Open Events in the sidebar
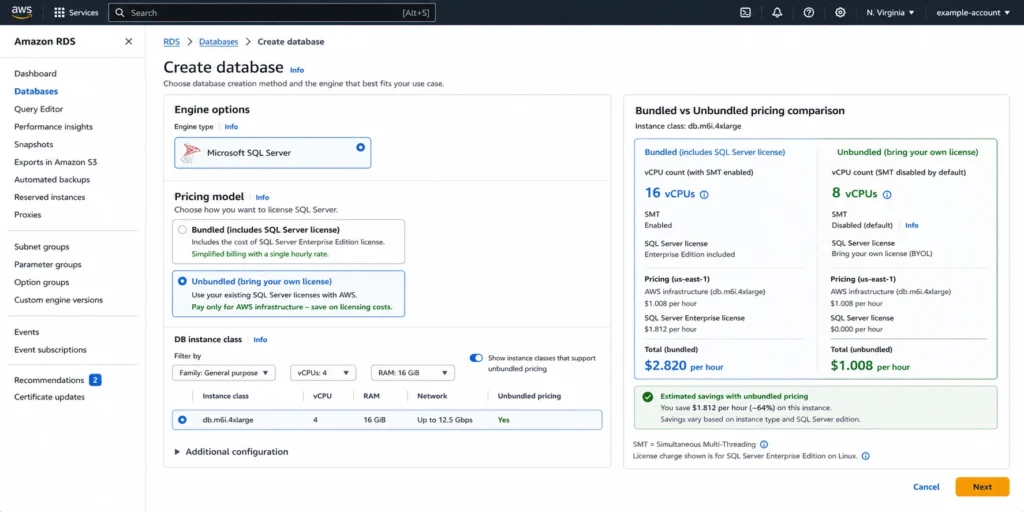The height and width of the screenshot is (512, 1024). pyautogui.click(x=27, y=332)
